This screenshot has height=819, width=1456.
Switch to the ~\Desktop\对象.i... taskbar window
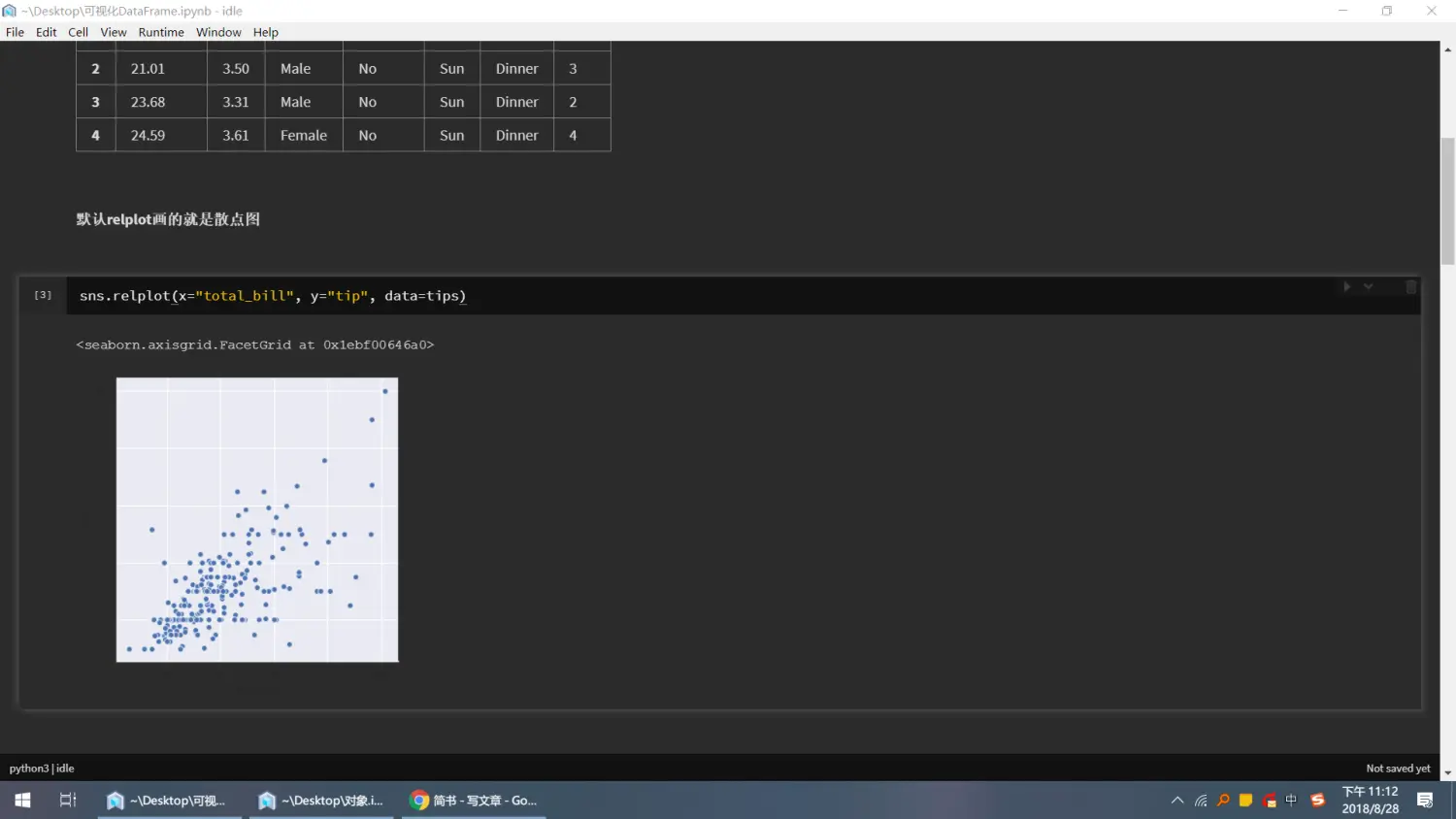[321, 801]
